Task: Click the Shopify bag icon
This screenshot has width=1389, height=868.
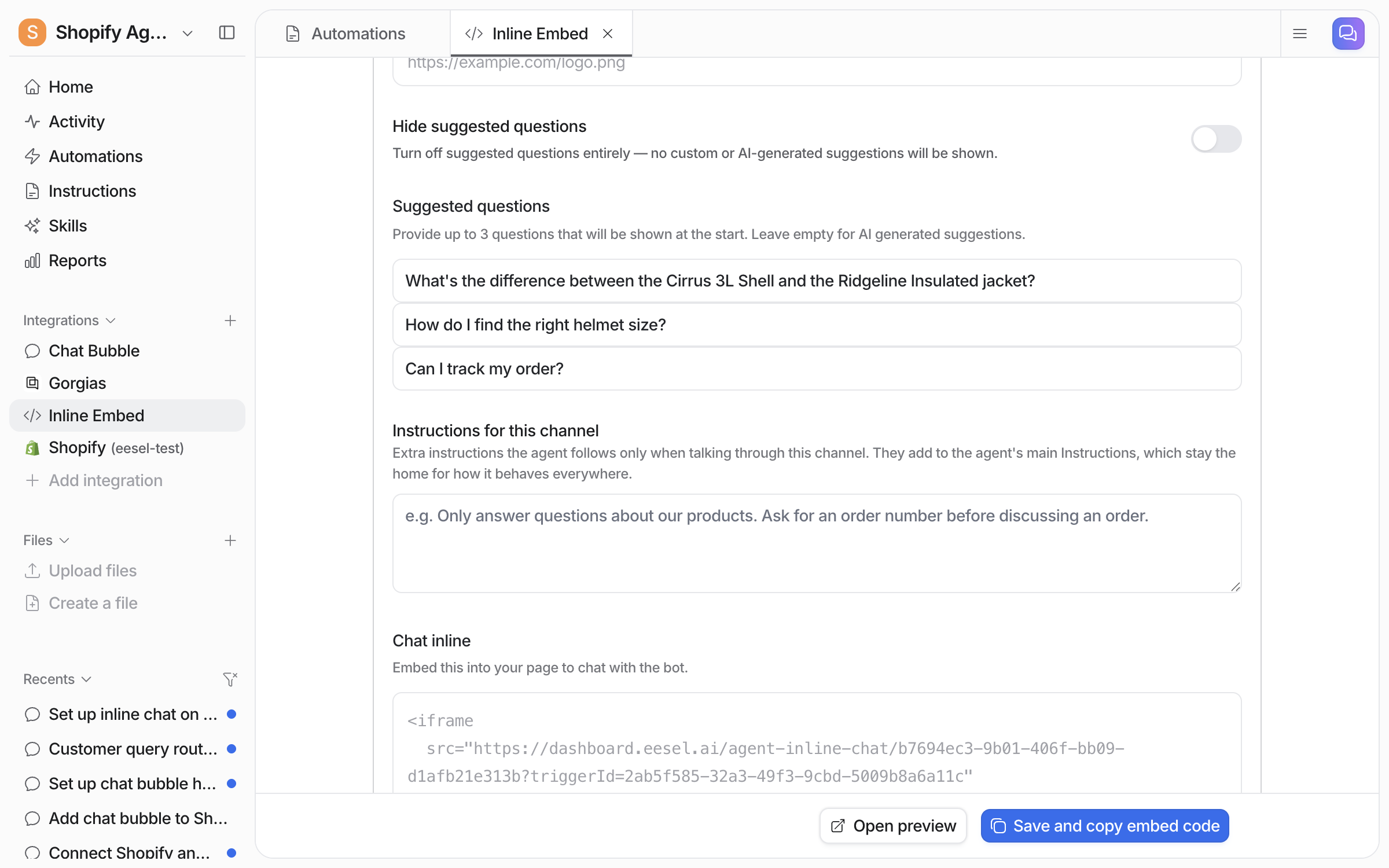Action: click(32, 448)
